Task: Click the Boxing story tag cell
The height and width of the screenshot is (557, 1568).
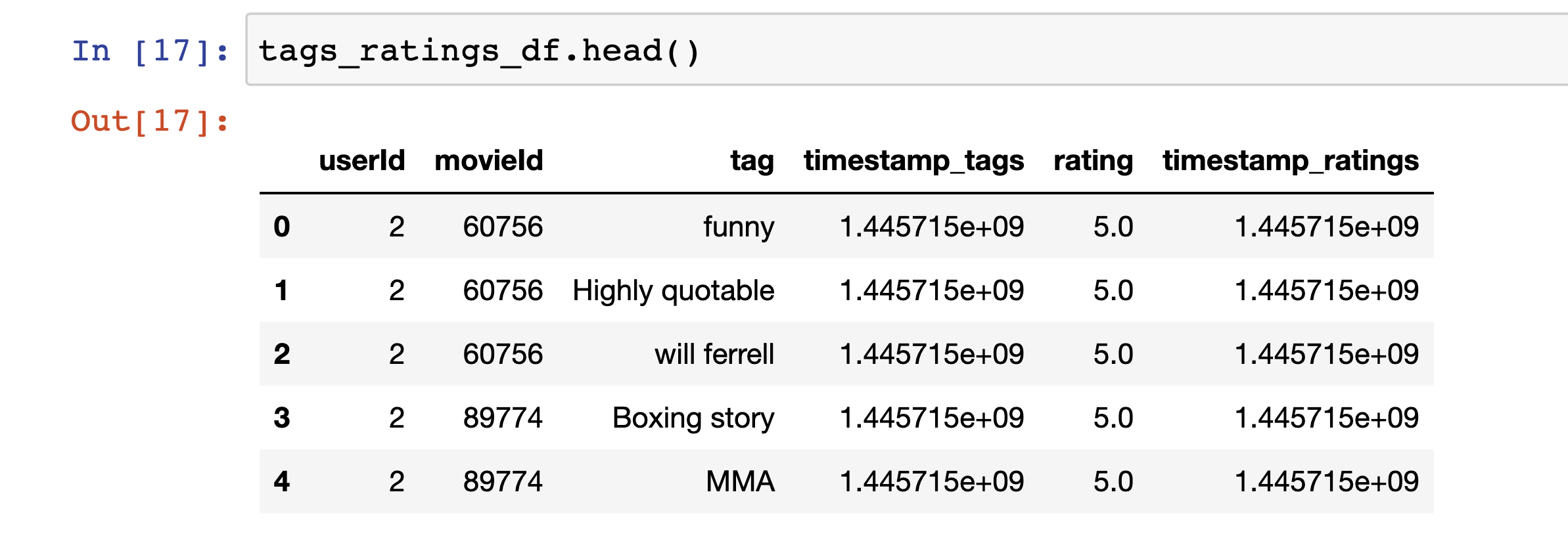Action: pyautogui.click(x=693, y=418)
